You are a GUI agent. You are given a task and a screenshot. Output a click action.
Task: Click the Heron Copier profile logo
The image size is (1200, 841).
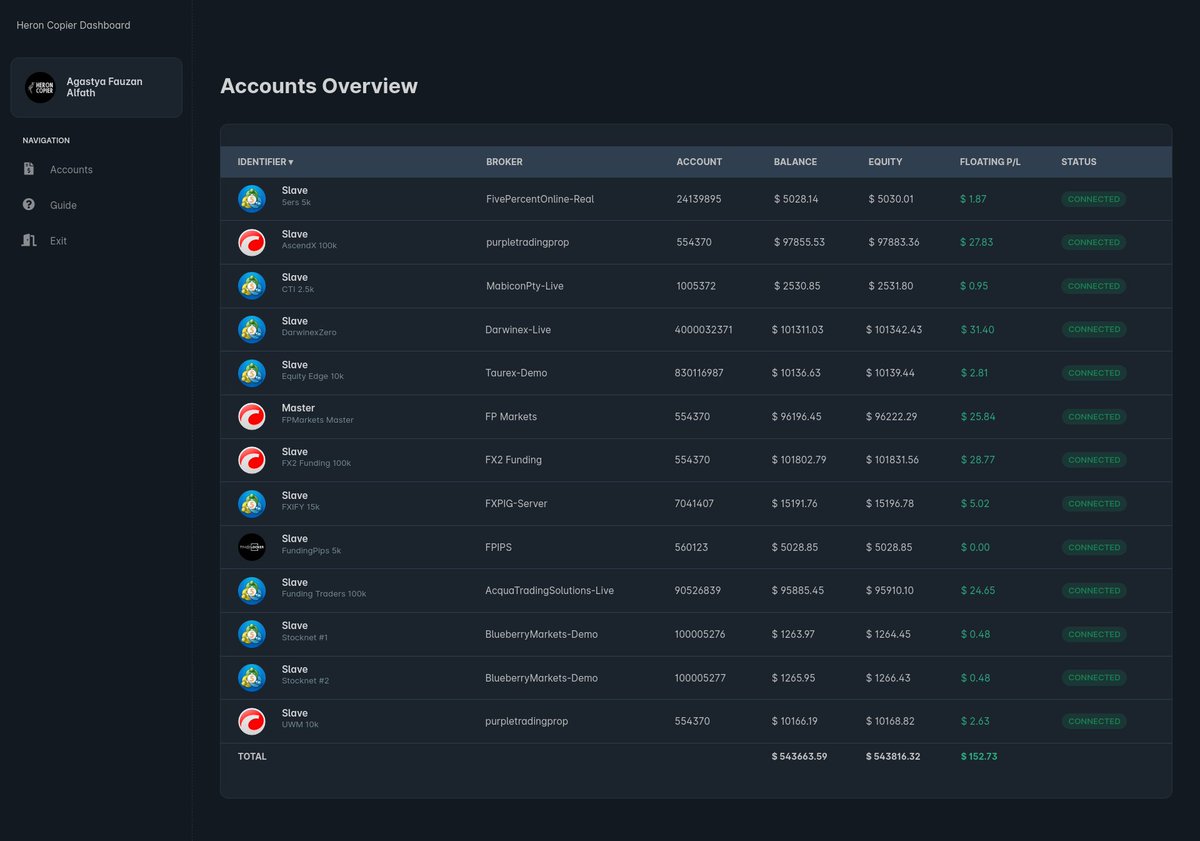pyautogui.click(x=40, y=87)
